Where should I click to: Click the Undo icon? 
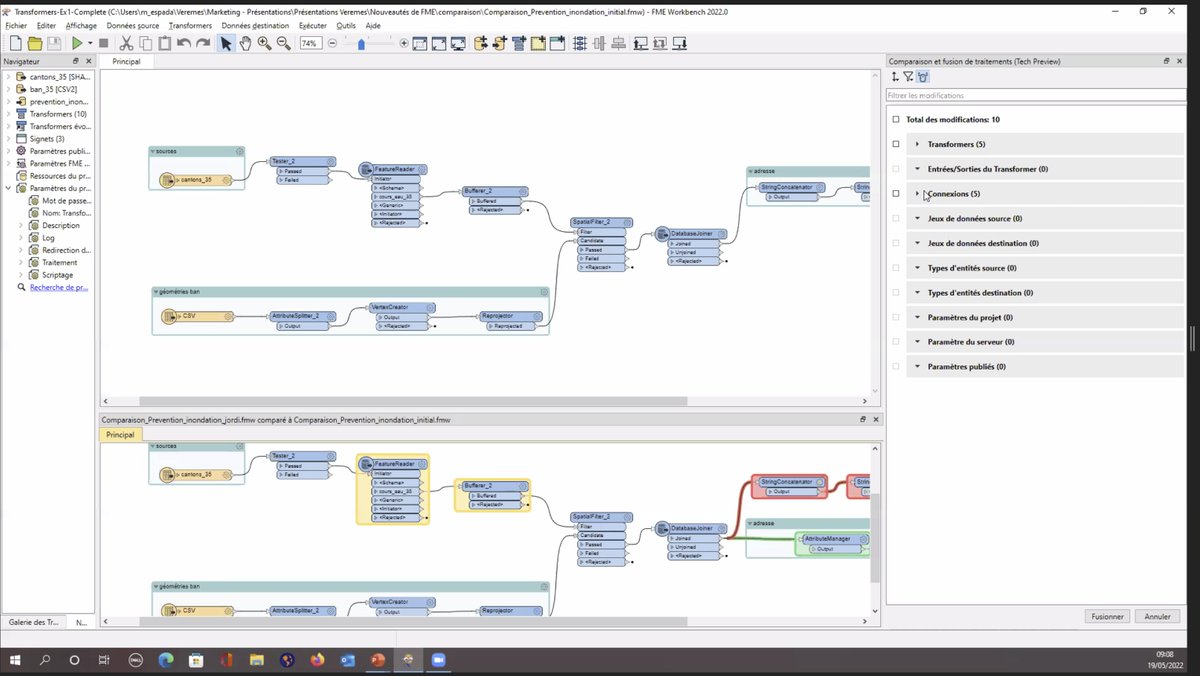tap(185, 43)
